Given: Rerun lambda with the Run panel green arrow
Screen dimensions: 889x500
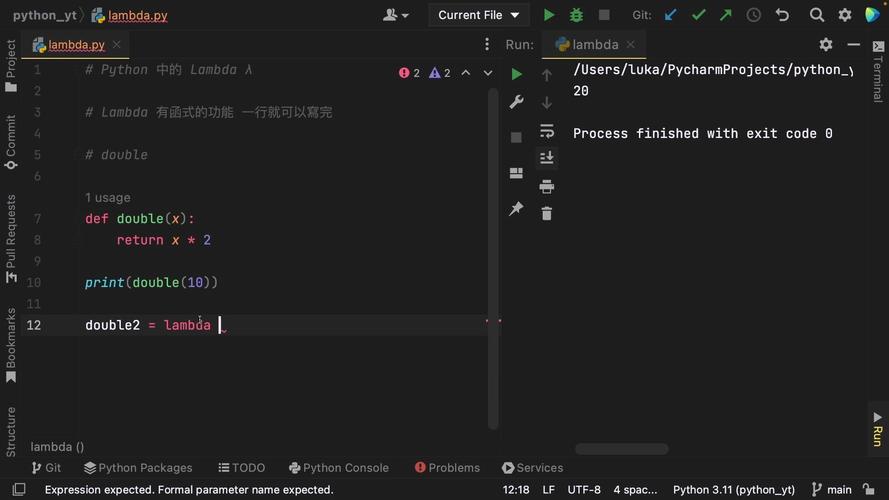Looking at the screenshot, I should (x=516, y=74).
